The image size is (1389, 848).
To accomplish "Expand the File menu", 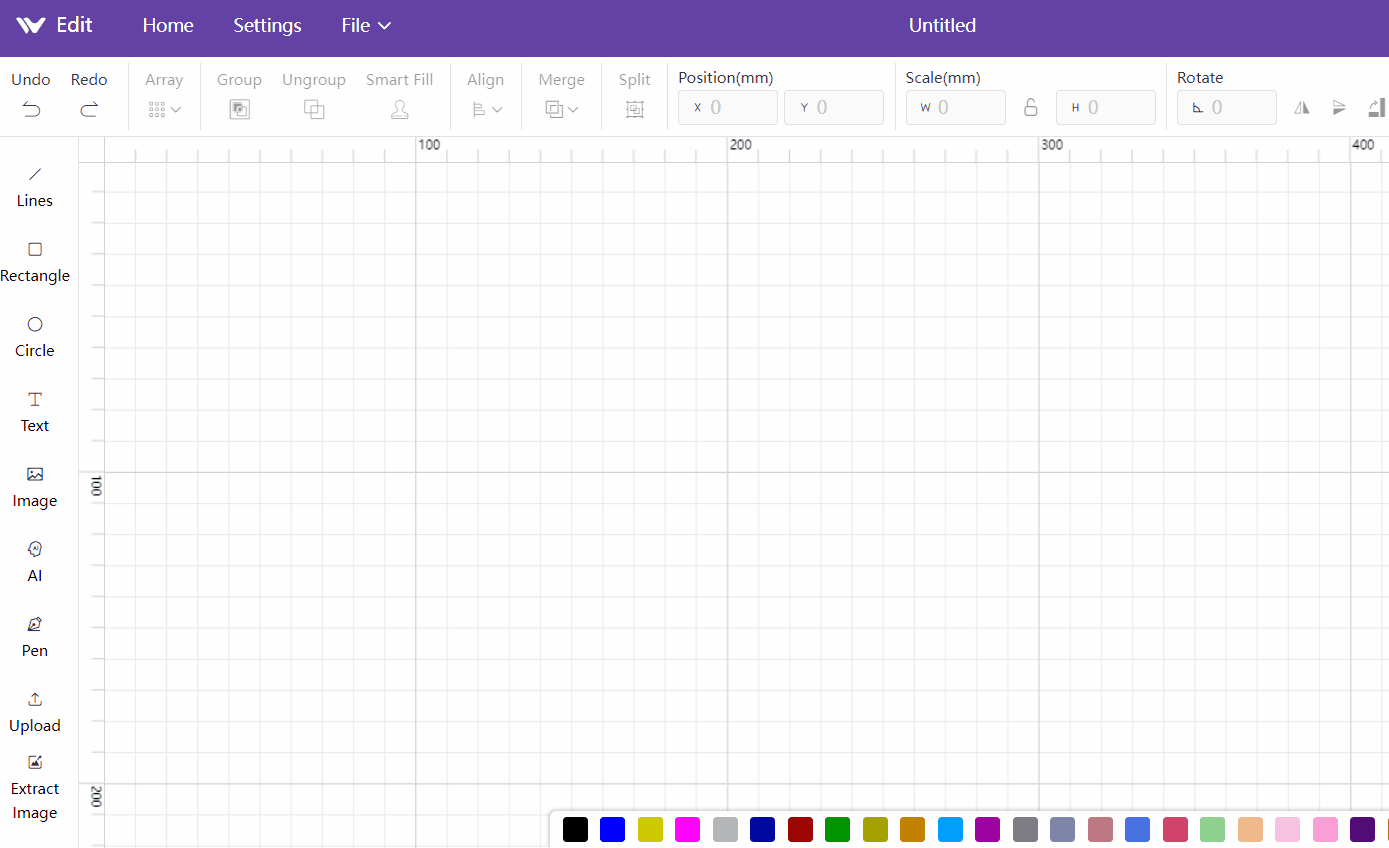I will click(366, 26).
